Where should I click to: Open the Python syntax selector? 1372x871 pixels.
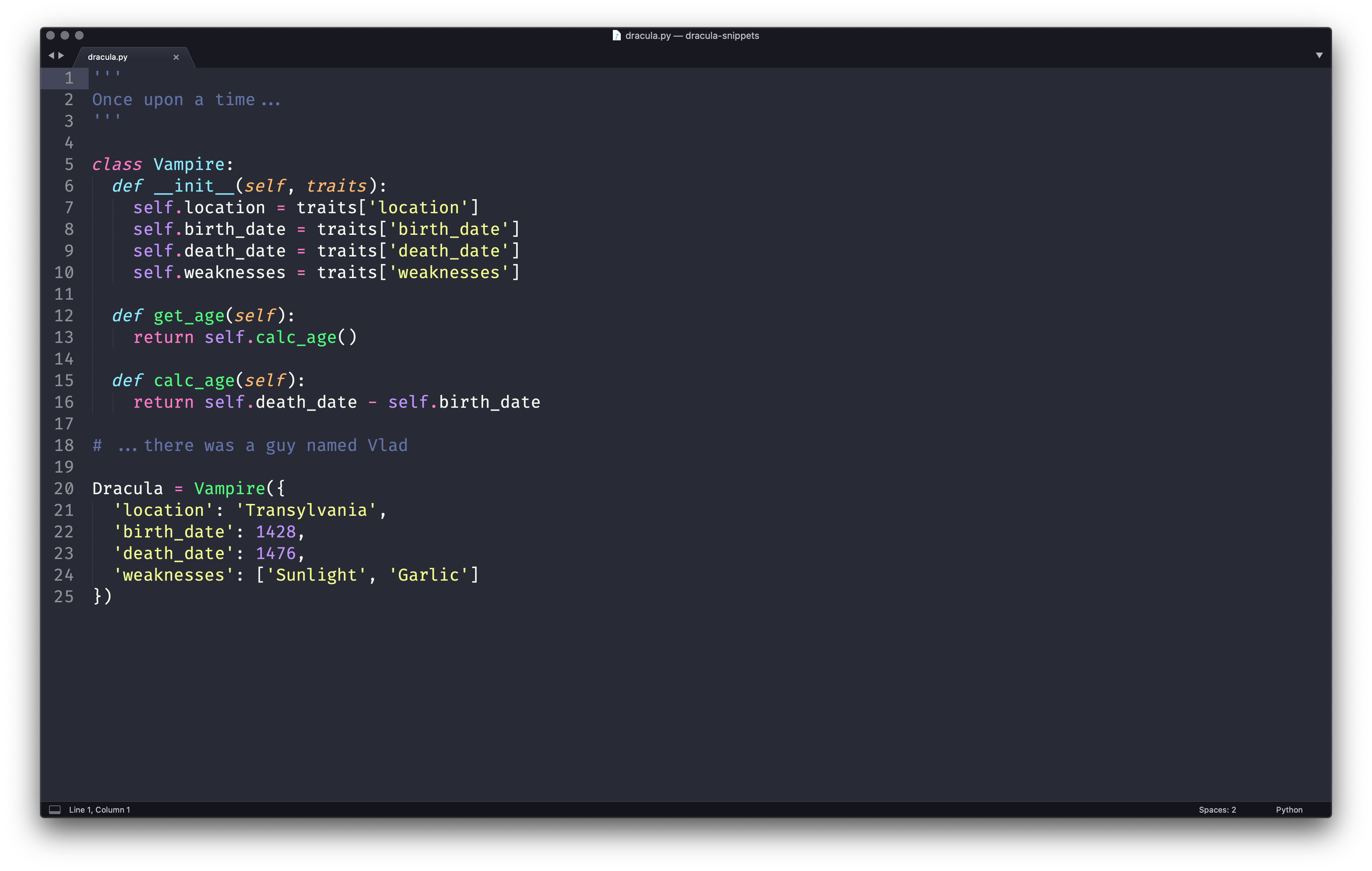(x=1289, y=809)
